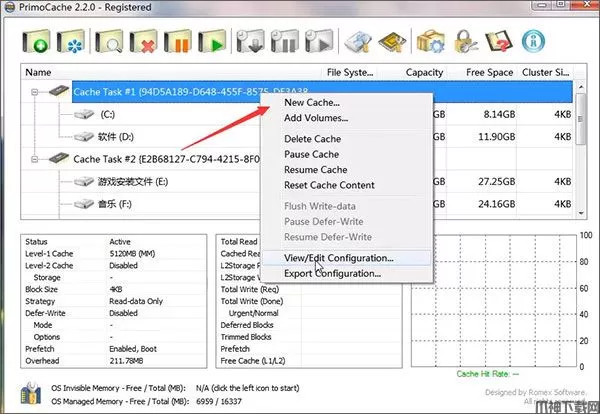
Task: Click the cache with snowflake toolbar icon
Action: click(71, 41)
